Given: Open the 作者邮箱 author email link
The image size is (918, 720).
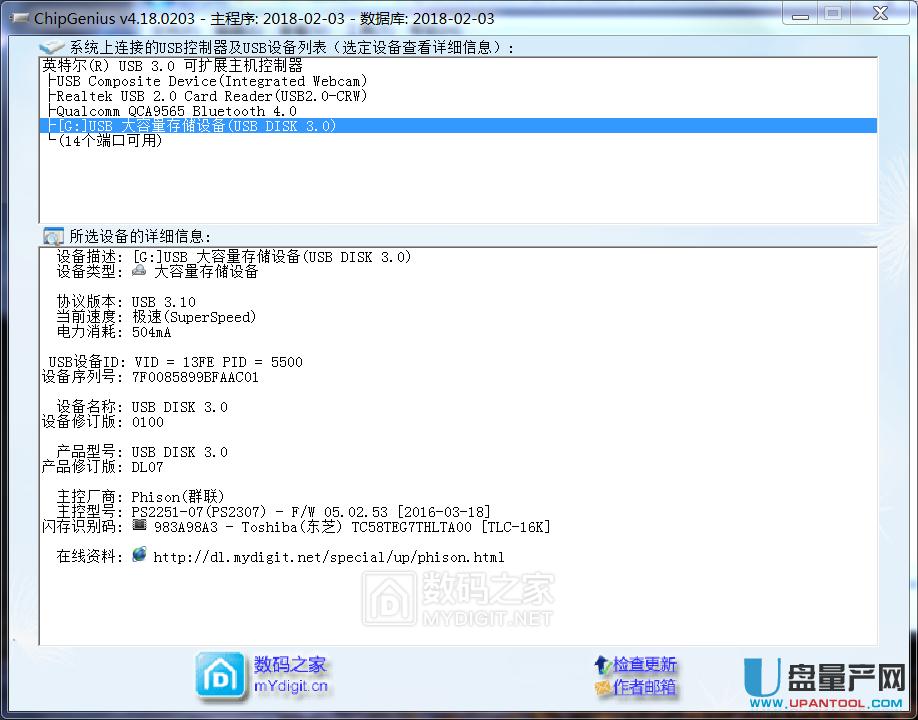Looking at the screenshot, I should tap(642, 687).
